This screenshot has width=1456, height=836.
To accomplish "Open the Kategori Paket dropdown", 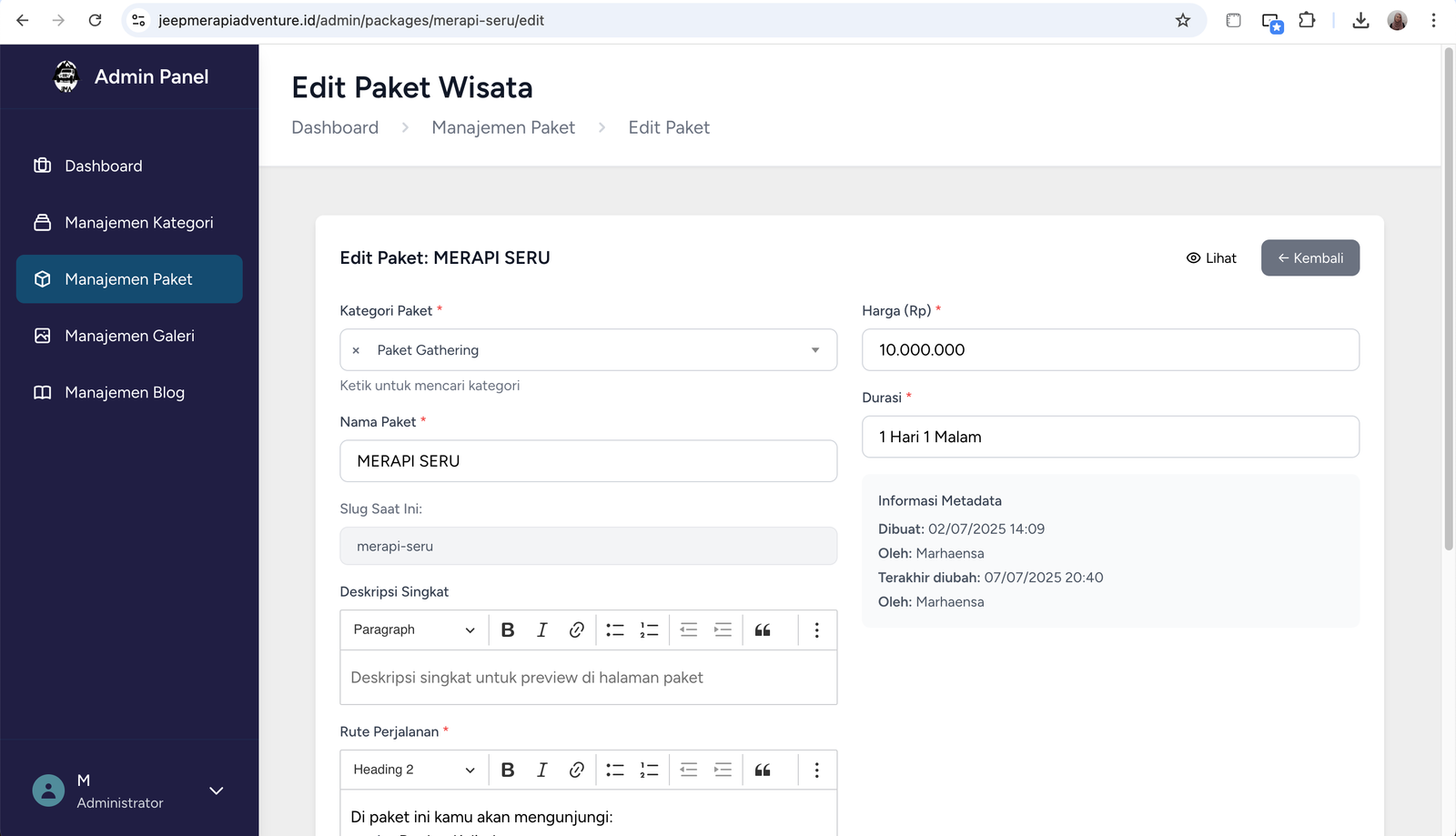I will coord(814,350).
